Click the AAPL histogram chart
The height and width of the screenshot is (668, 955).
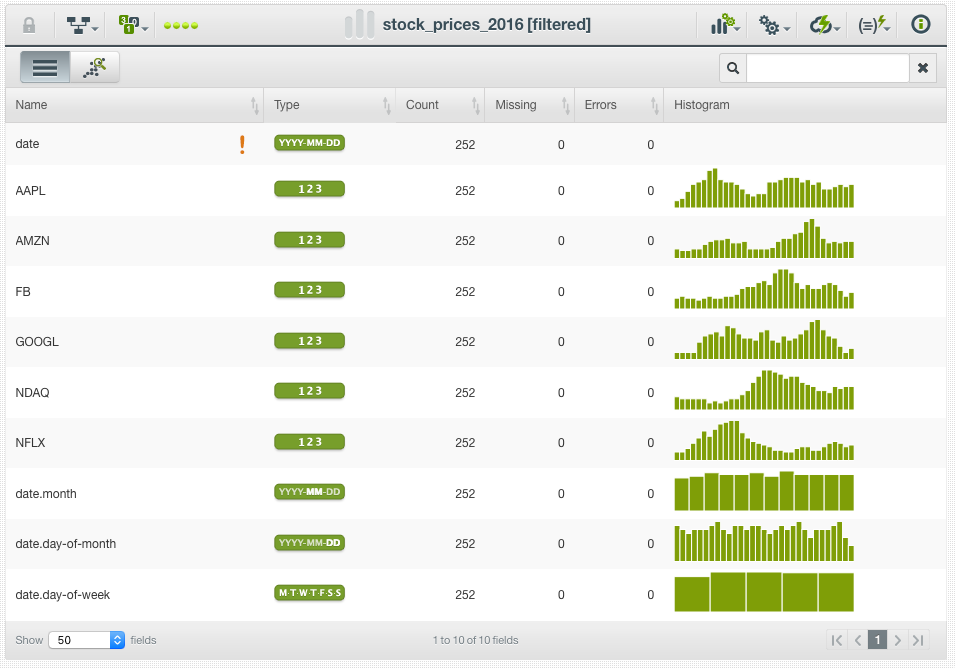tap(764, 190)
